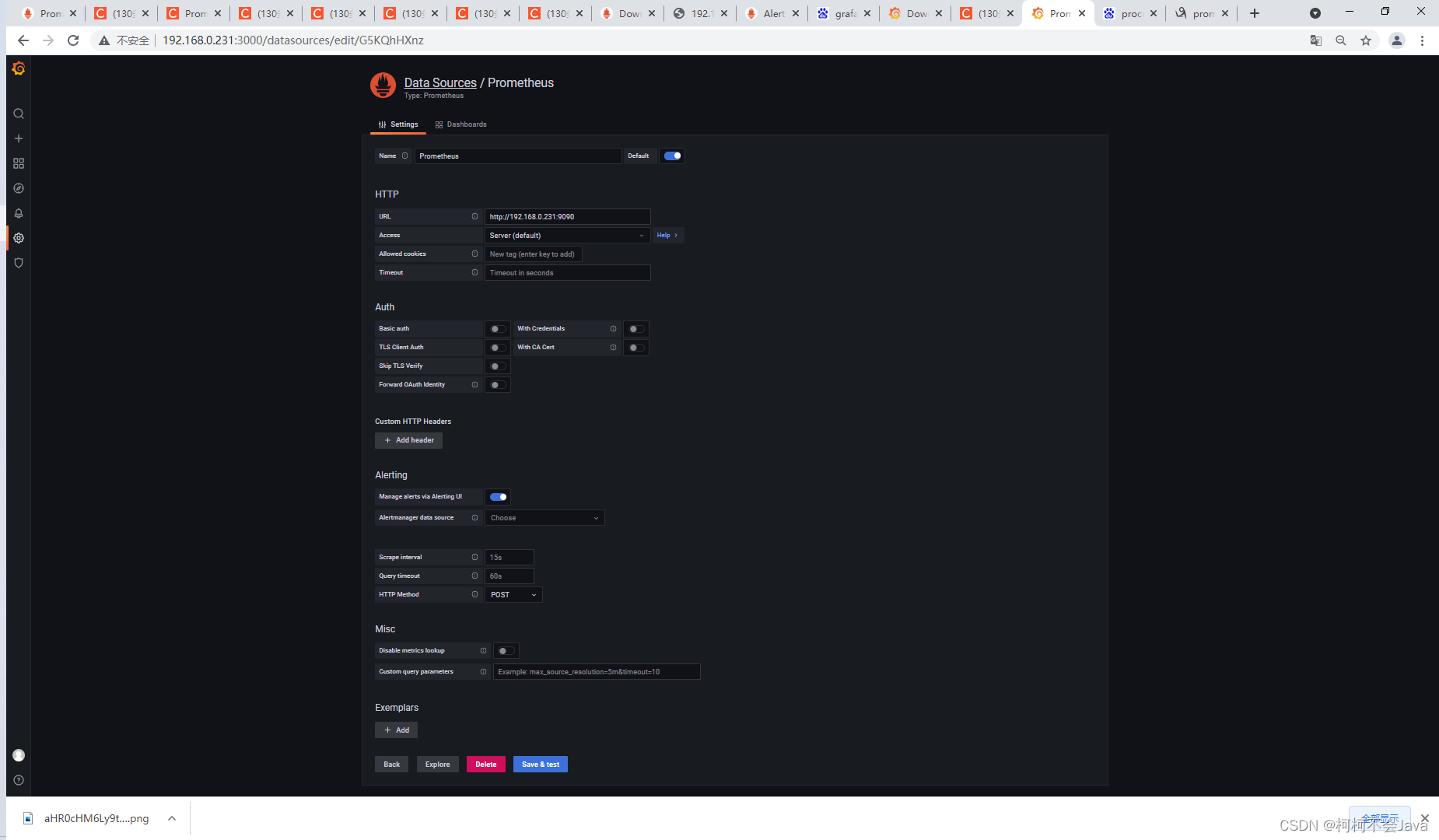The height and width of the screenshot is (840, 1439).
Task: Open the Data Sources breadcrumb link
Action: (440, 82)
